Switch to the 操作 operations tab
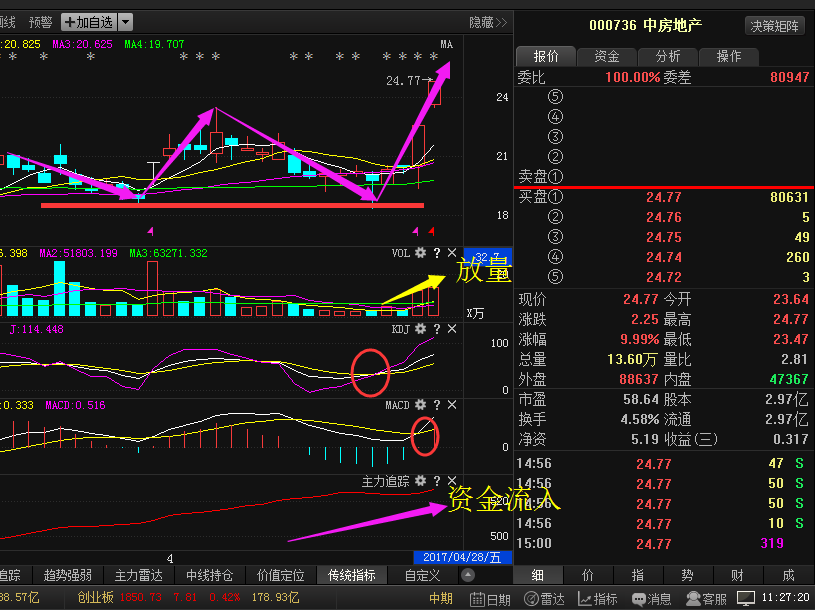 729,56
